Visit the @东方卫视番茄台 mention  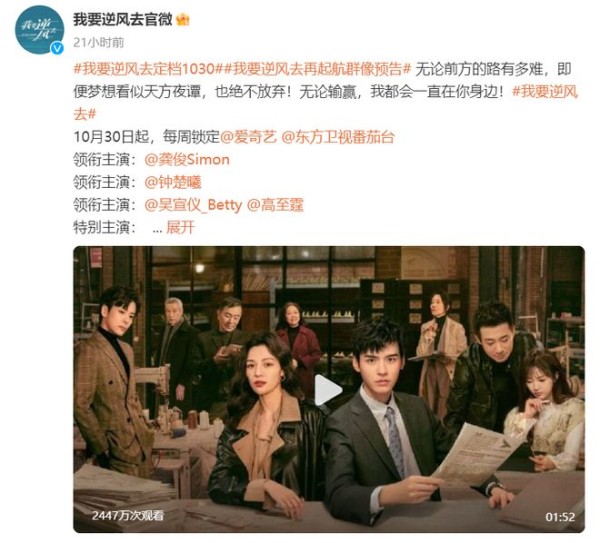(x=338, y=137)
